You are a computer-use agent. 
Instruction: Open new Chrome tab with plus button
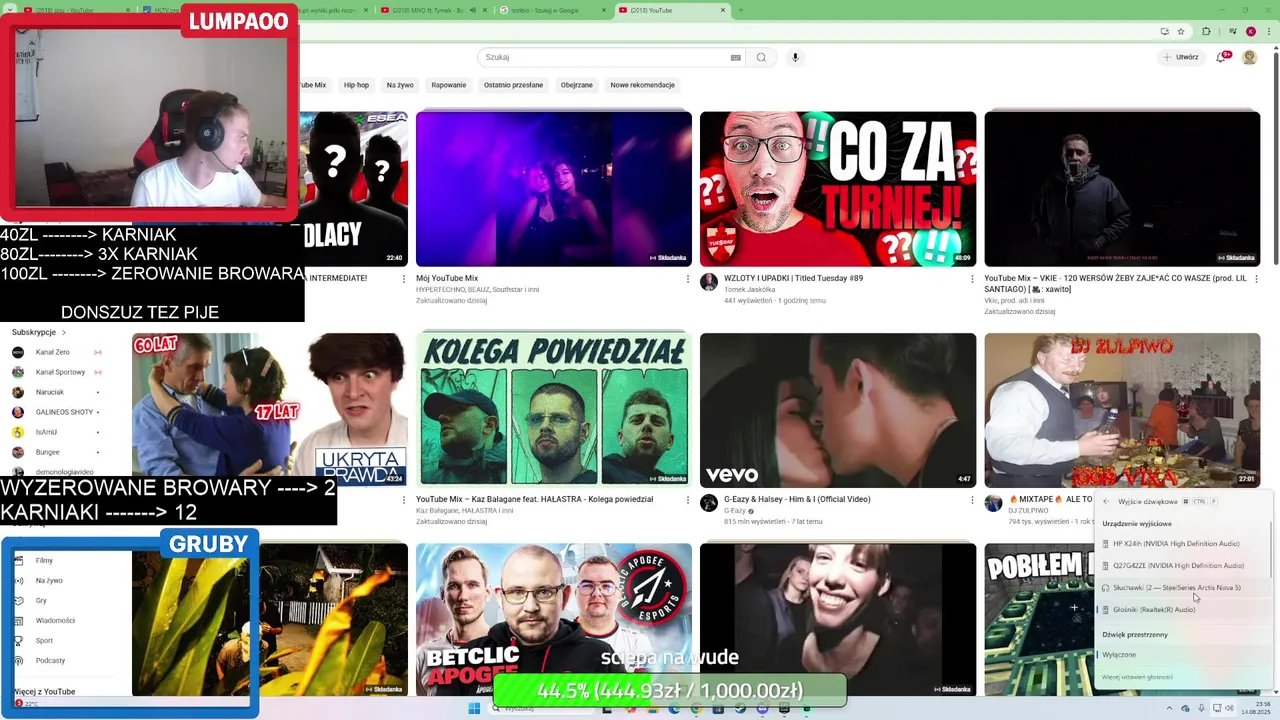click(x=740, y=10)
